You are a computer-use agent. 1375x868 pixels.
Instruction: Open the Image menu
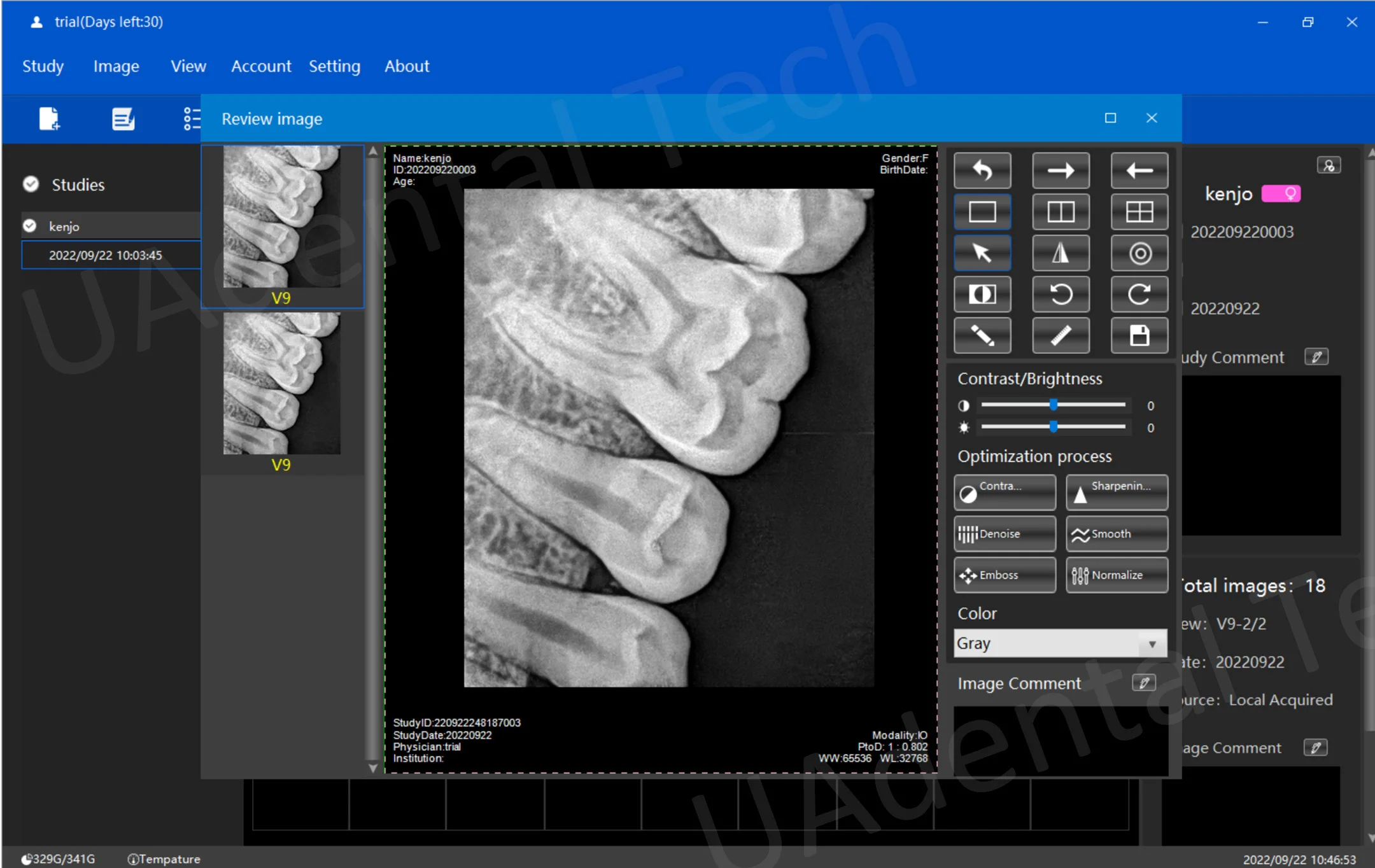[x=116, y=66]
